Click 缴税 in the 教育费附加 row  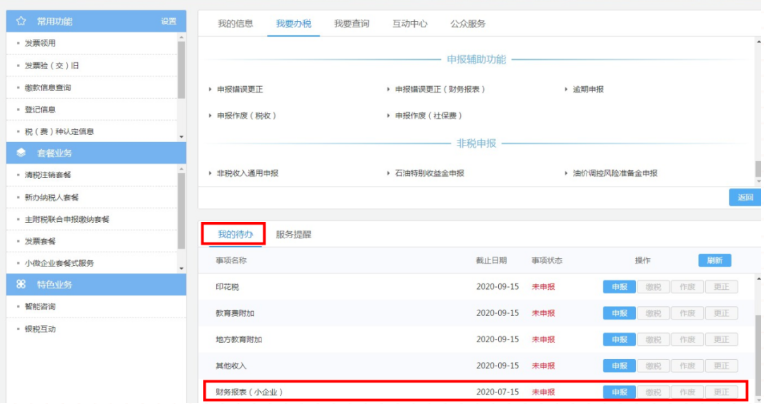653,313
